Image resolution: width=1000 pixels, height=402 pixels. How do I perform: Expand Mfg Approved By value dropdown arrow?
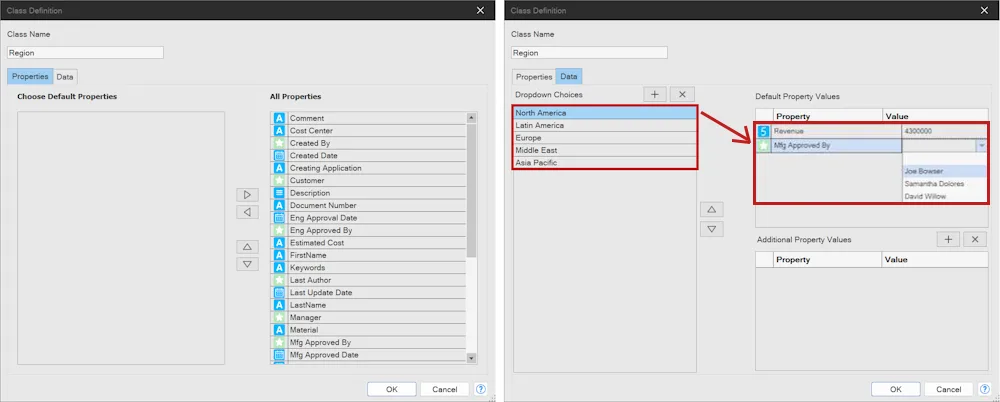coord(982,146)
